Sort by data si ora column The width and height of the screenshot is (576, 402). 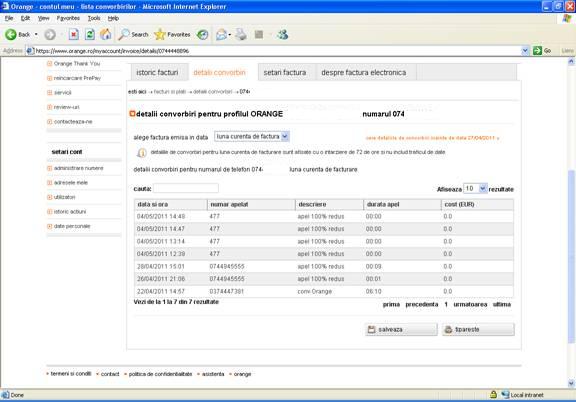point(171,204)
